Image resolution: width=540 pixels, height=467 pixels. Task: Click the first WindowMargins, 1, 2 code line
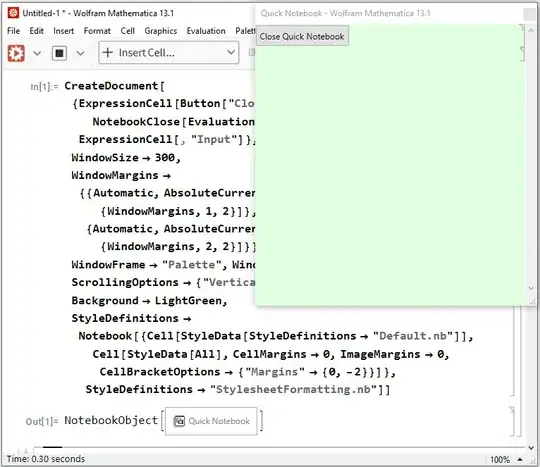point(178,211)
